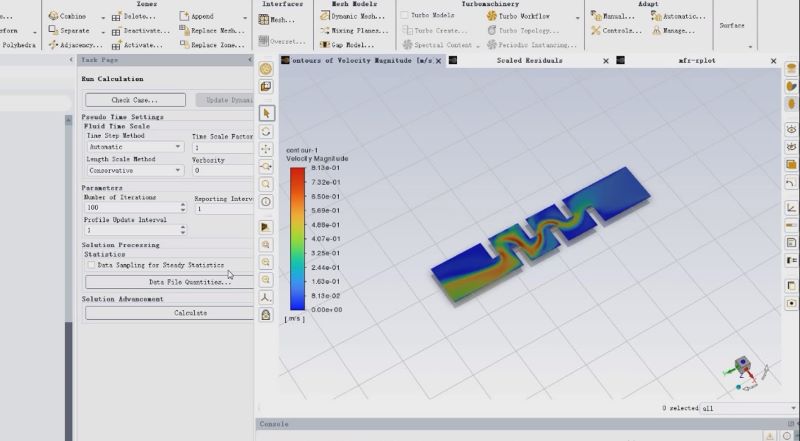Screen dimensions: 800x441
Task: Open the axis orientation view icon
Action: pyautogui.click(x=266, y=297)
